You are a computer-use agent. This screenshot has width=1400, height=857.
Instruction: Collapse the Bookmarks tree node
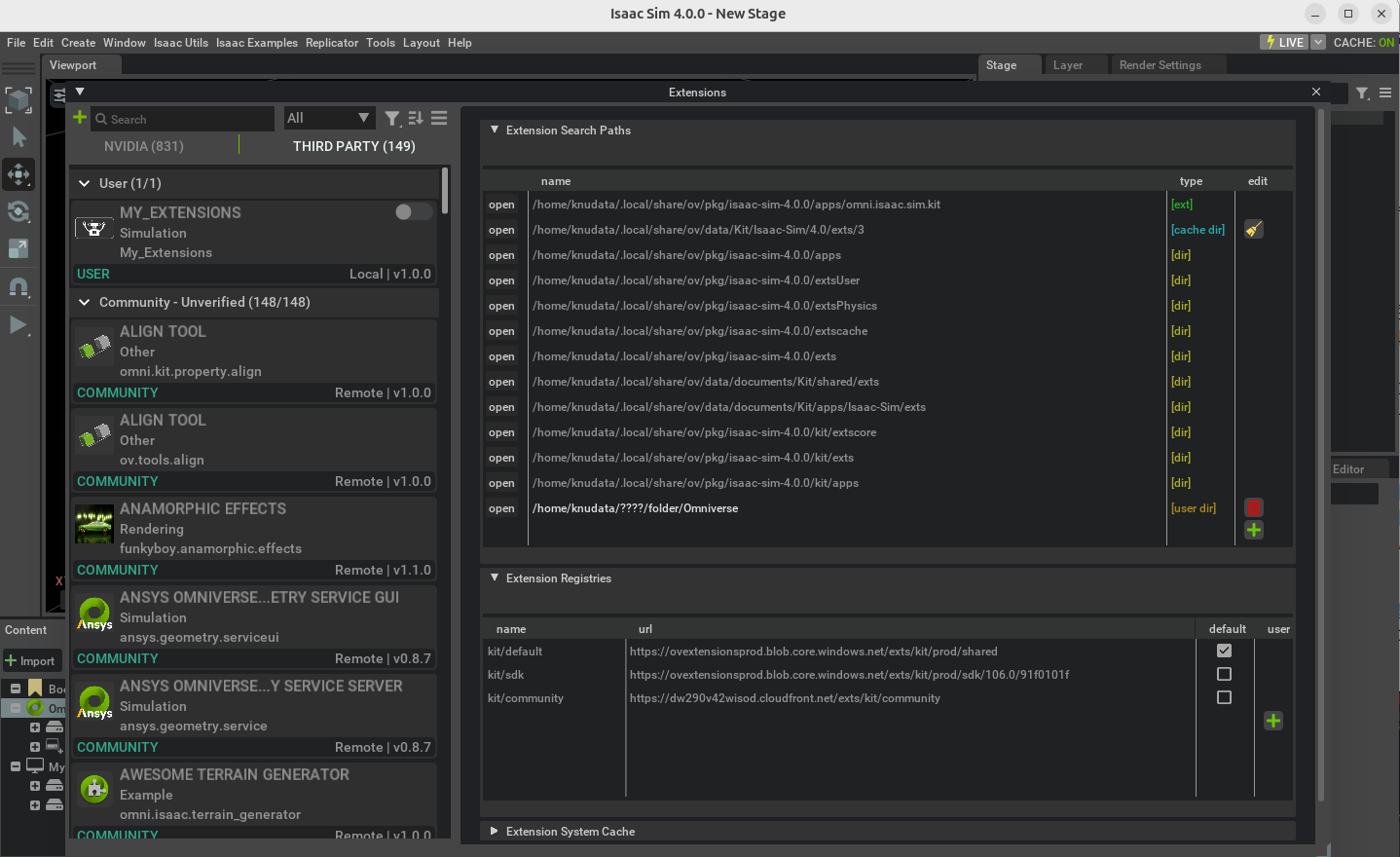pos(16,689)
